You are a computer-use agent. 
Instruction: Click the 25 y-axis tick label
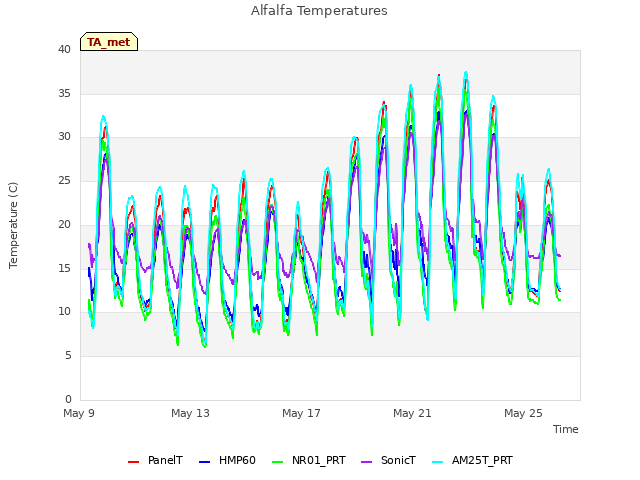point(64,180)
